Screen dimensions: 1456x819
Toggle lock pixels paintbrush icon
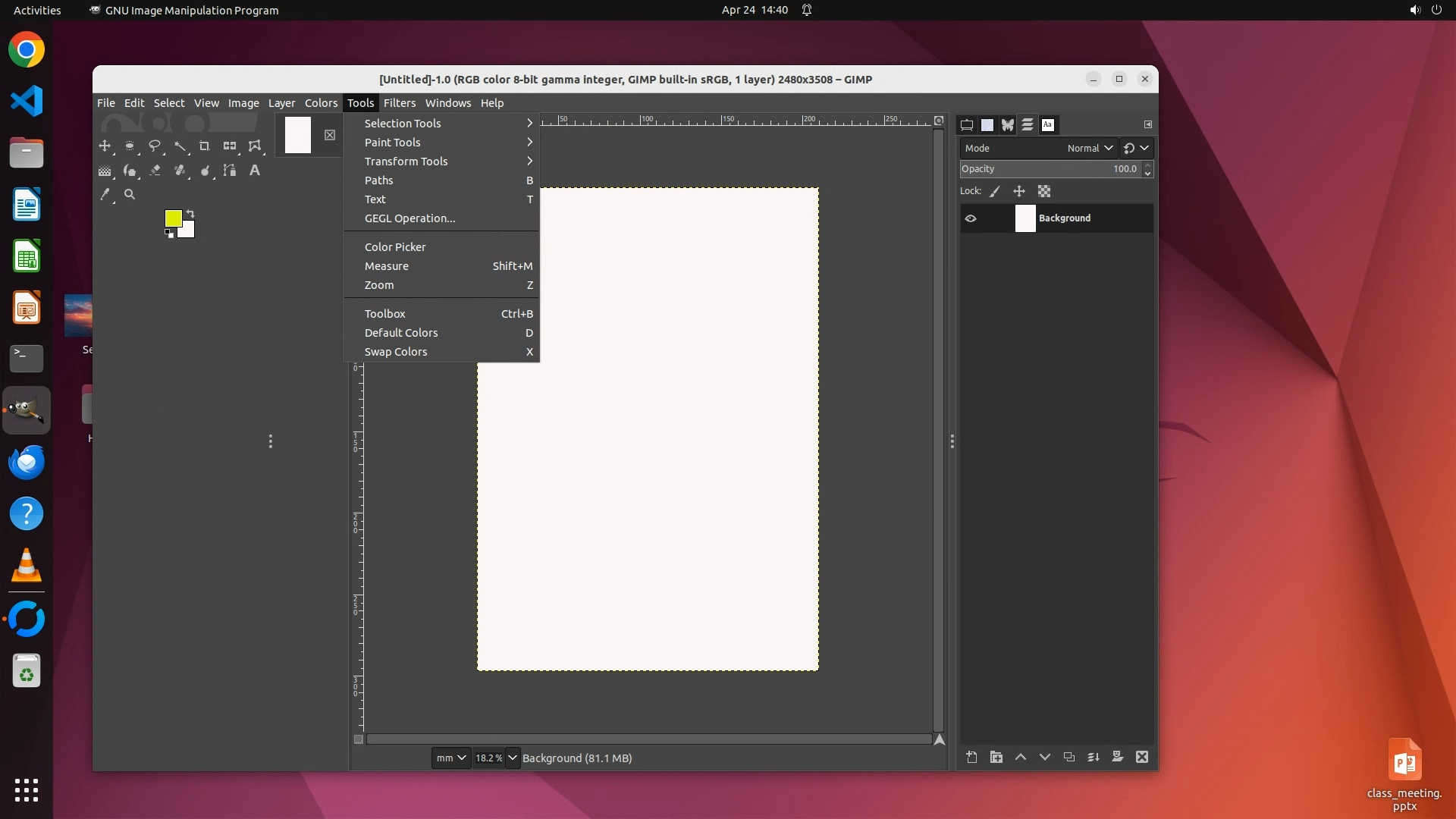tap(995, 191)
